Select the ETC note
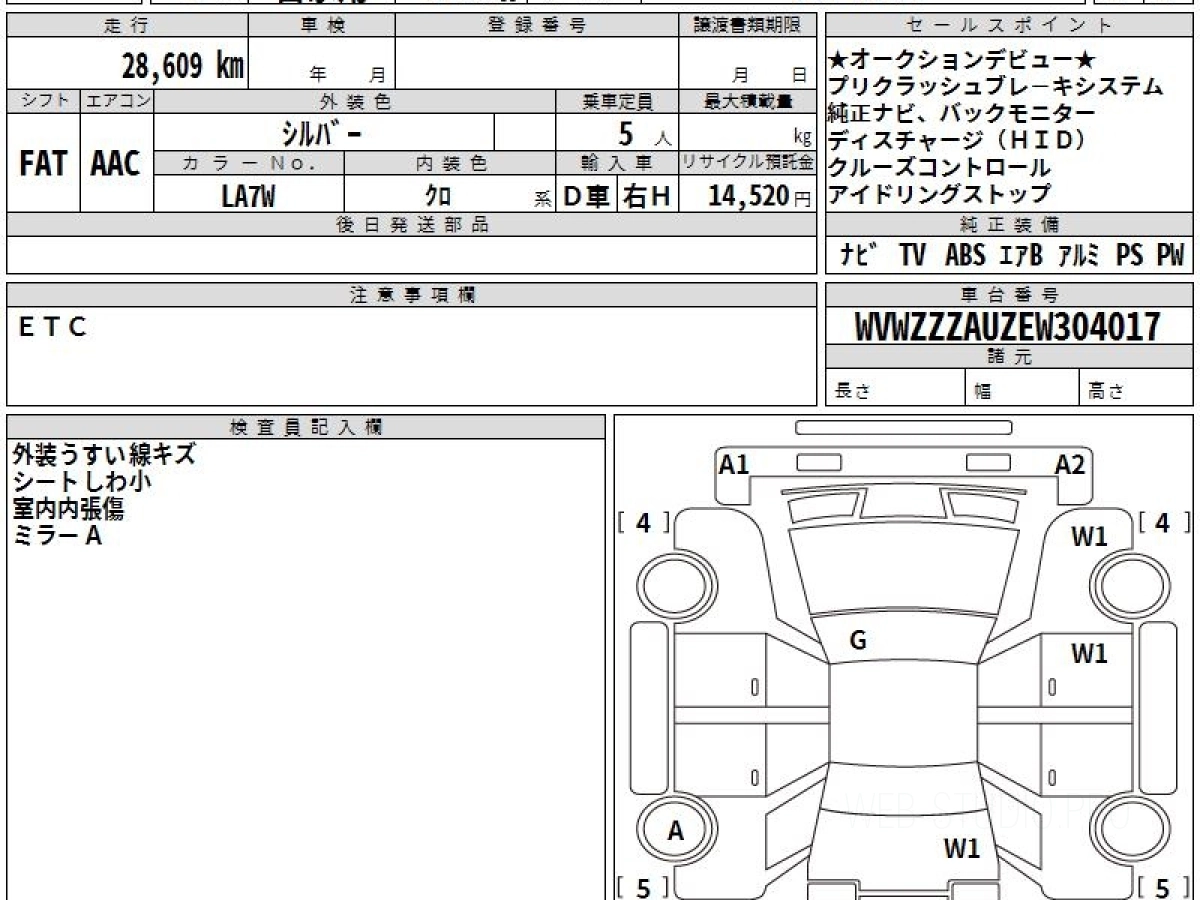The height and width of the screenshot is (900, 1200). point(53,326)
